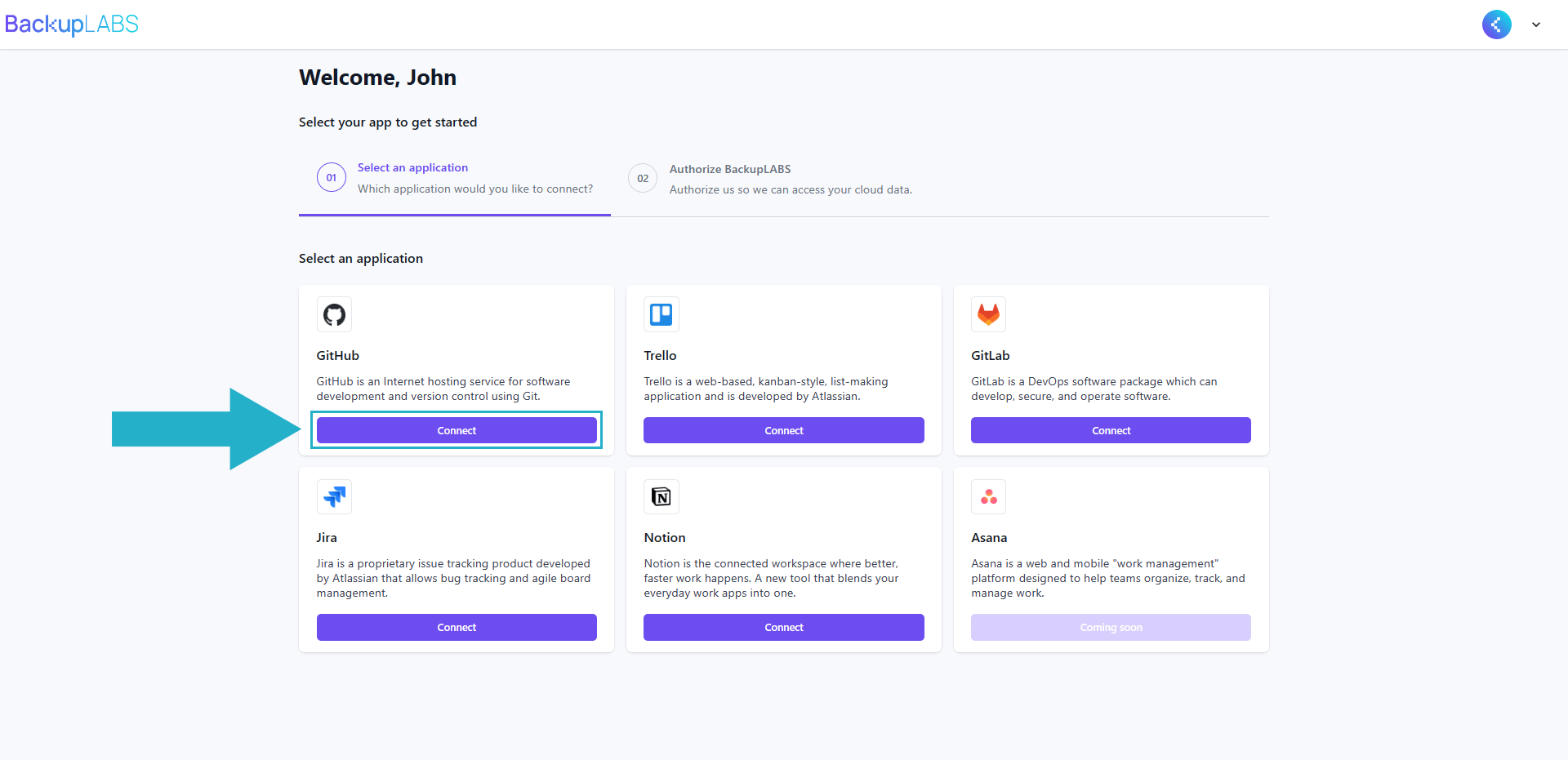Connect the Notion application

pyautogui.click(x=784, y=627)
